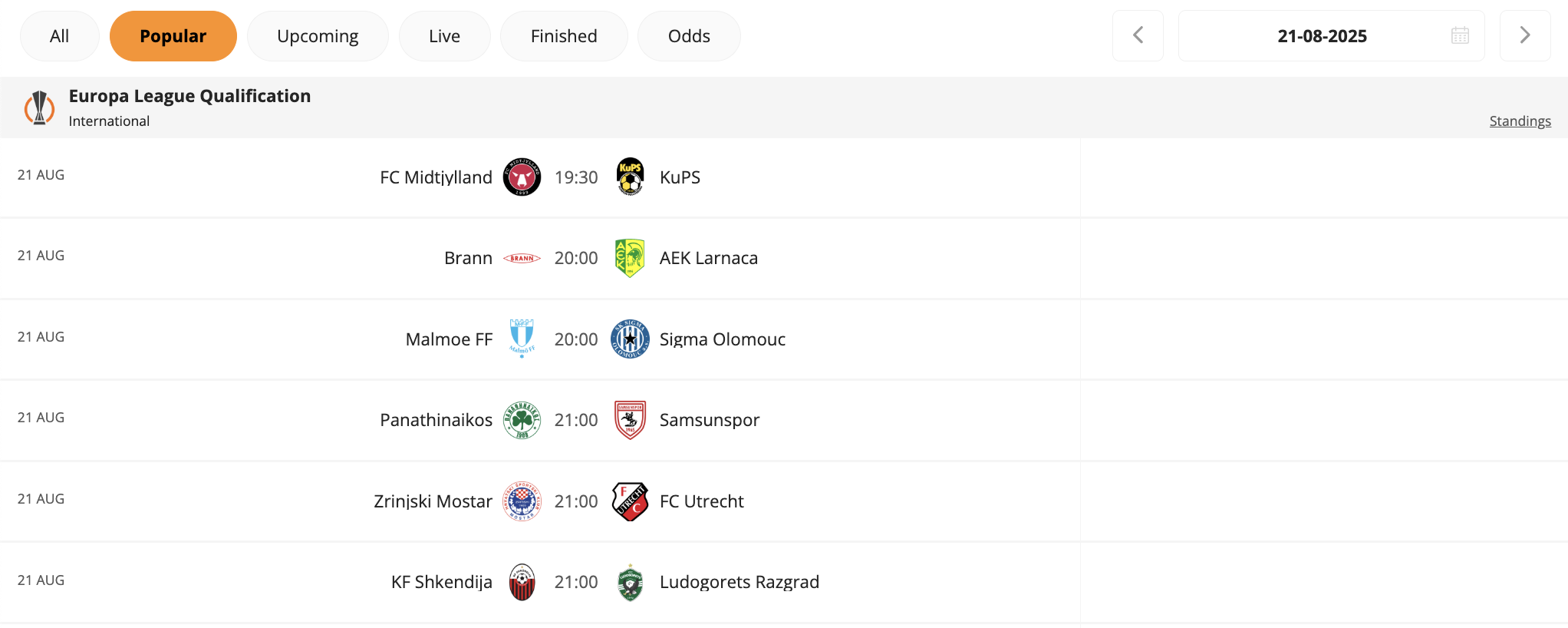1568x628 pixels.
Task: Click the Malmoe FF crest
Action: pyautogui.click(x=522, y=339)
